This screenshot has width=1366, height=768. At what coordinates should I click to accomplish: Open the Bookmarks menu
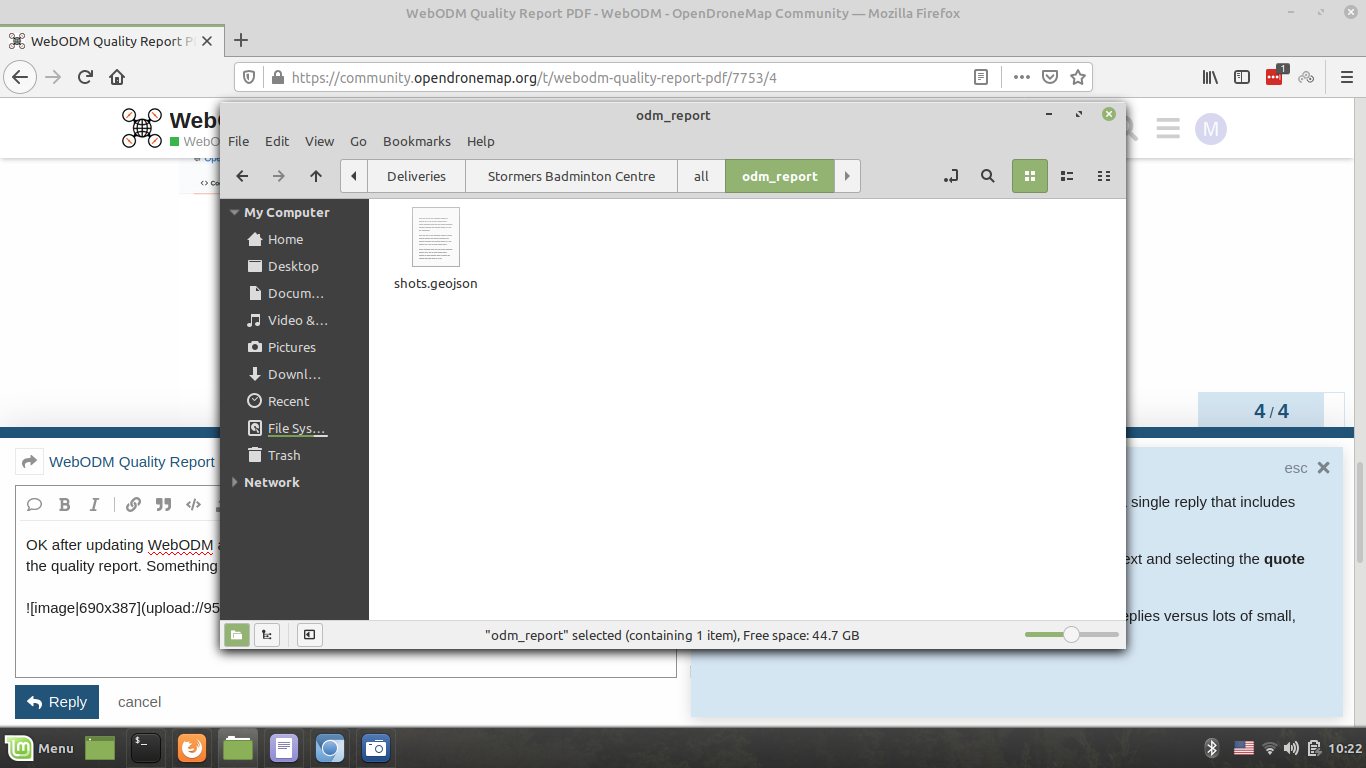click(x=416, y=141)
